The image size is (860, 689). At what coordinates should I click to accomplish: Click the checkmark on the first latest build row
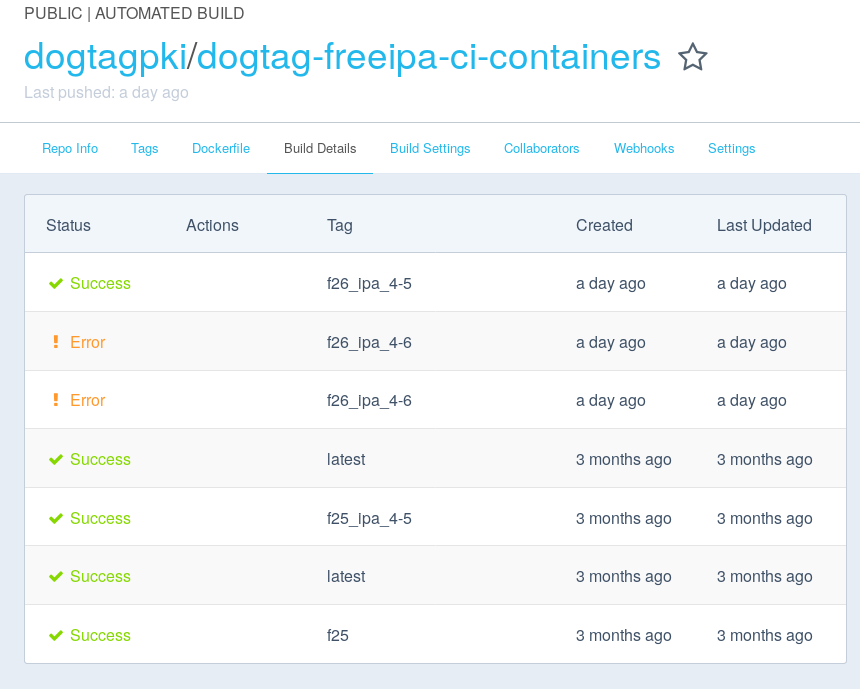point(56,458)
